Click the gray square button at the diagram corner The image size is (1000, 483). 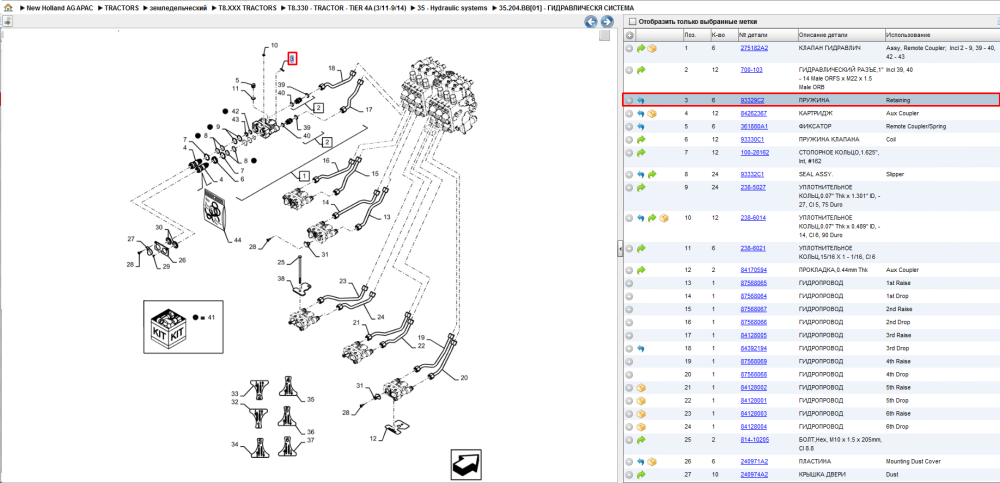pos(605,36)
